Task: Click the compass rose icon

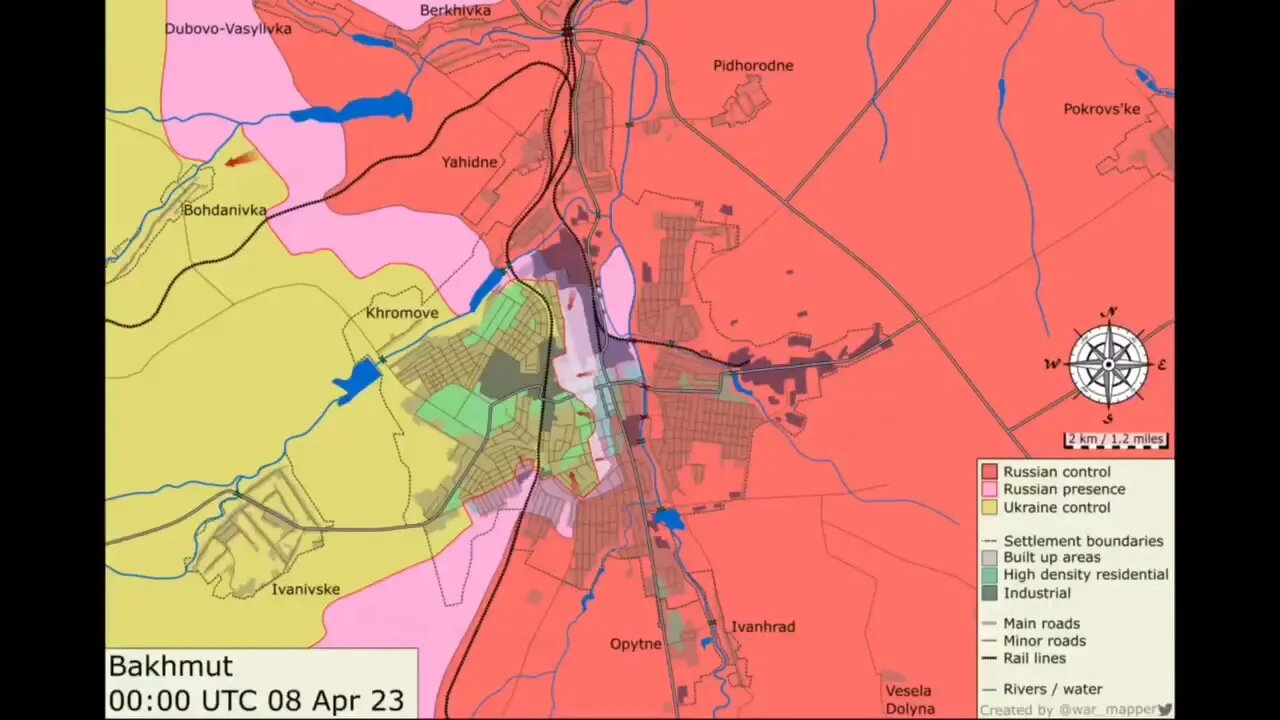Action: click(1110, 364)
